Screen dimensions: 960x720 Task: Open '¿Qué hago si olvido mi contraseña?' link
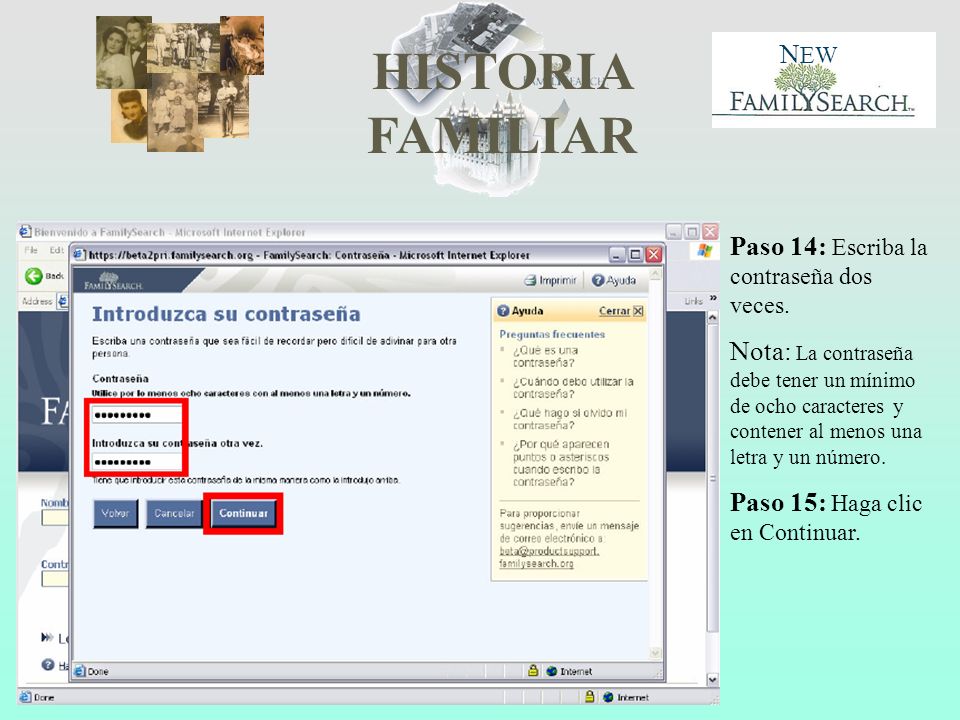click(x=570, y=419)
